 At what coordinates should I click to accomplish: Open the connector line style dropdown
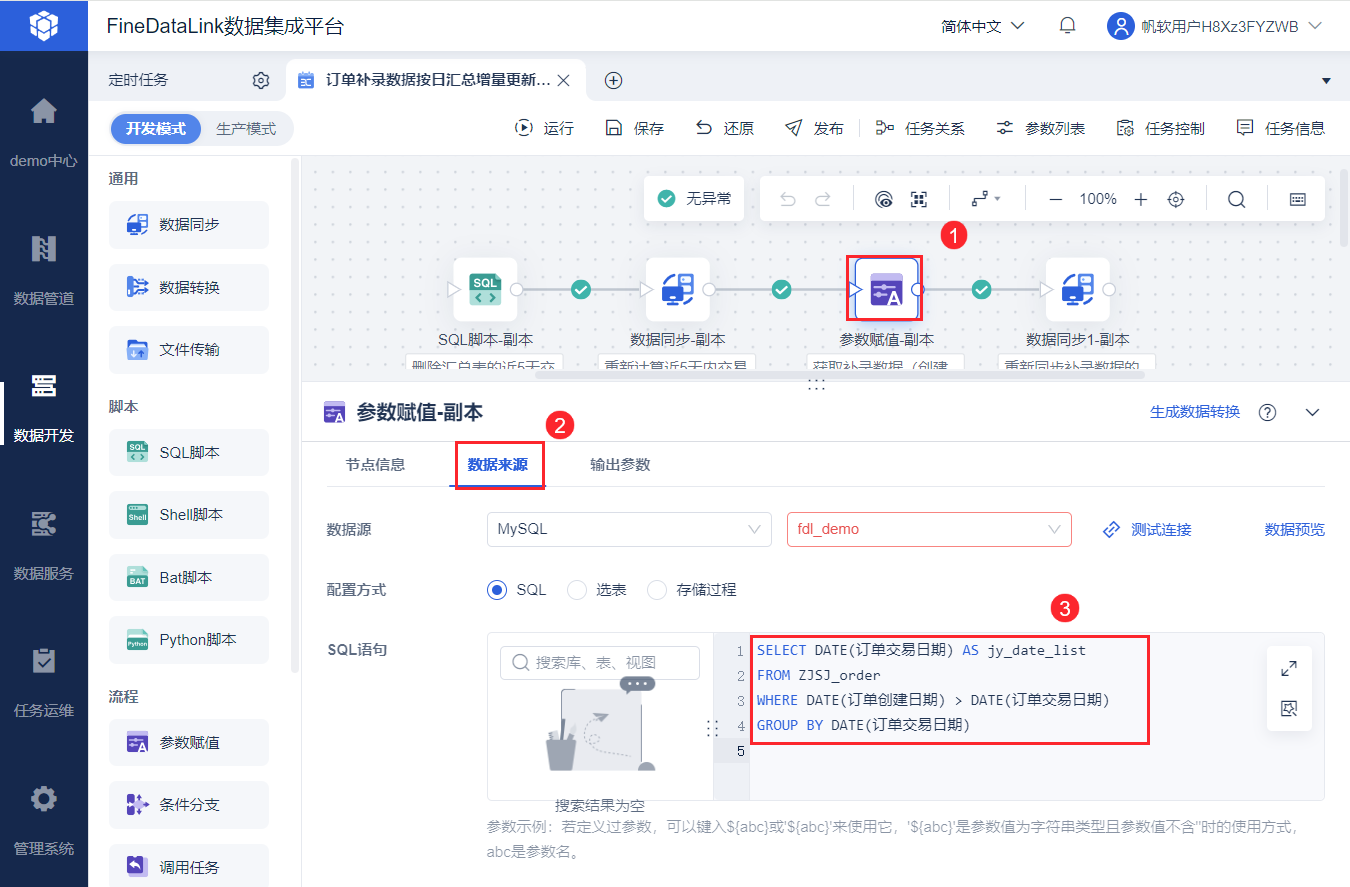click(986, 199)
